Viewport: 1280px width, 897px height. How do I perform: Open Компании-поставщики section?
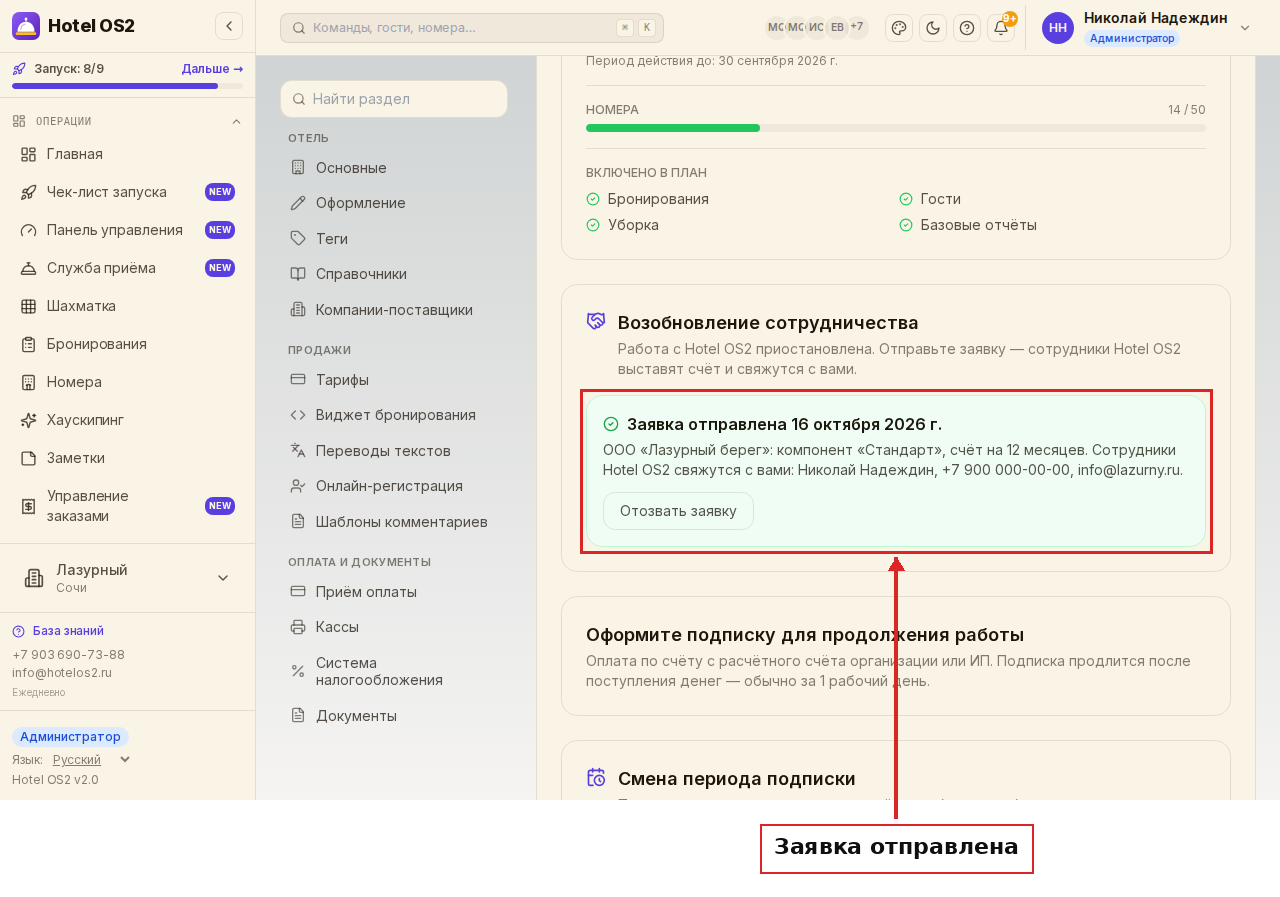(x=394, y=310)
